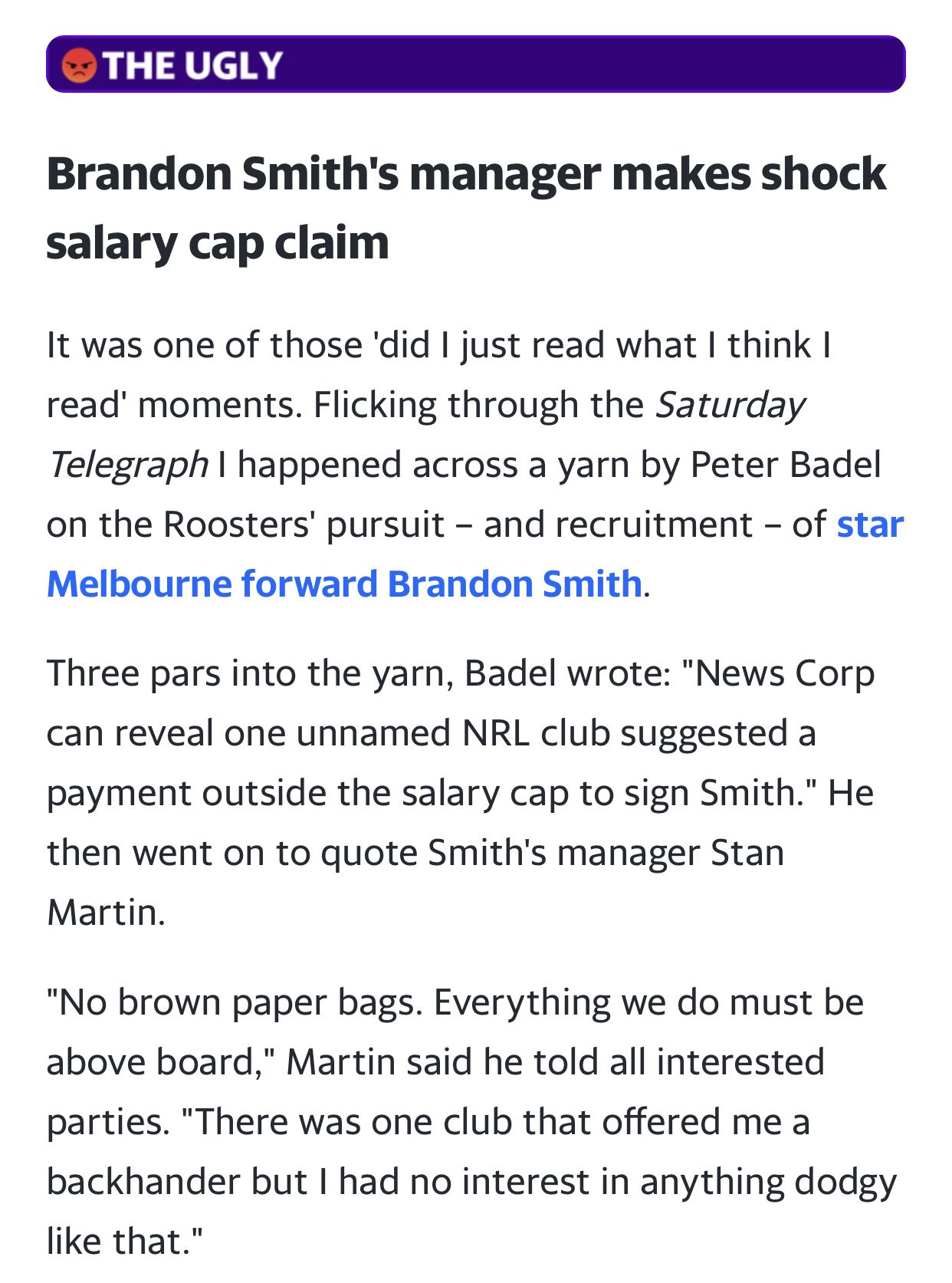This screenshot has height=1283, width=952.
Task: Click the name 'Peter Badel' in paragraph
Action: click(x=786, y=465)
